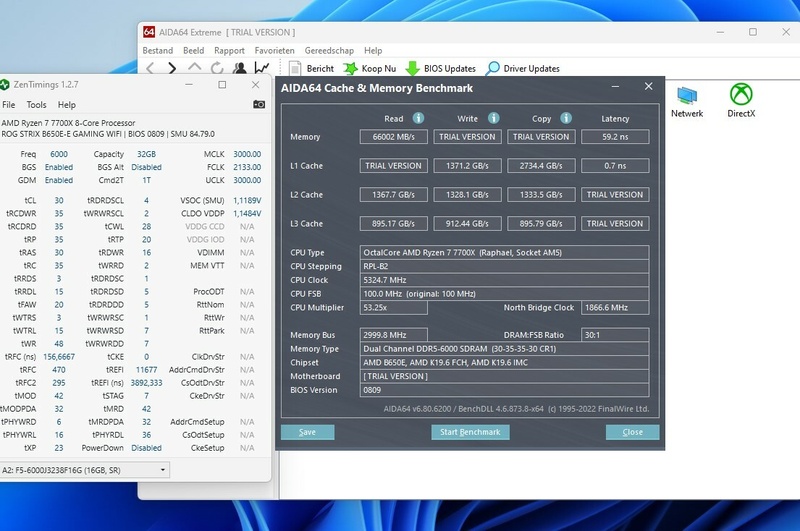Screen dimensions: 800x531
Task: Click the Start Benchmark button
Action: click(470, 432)
